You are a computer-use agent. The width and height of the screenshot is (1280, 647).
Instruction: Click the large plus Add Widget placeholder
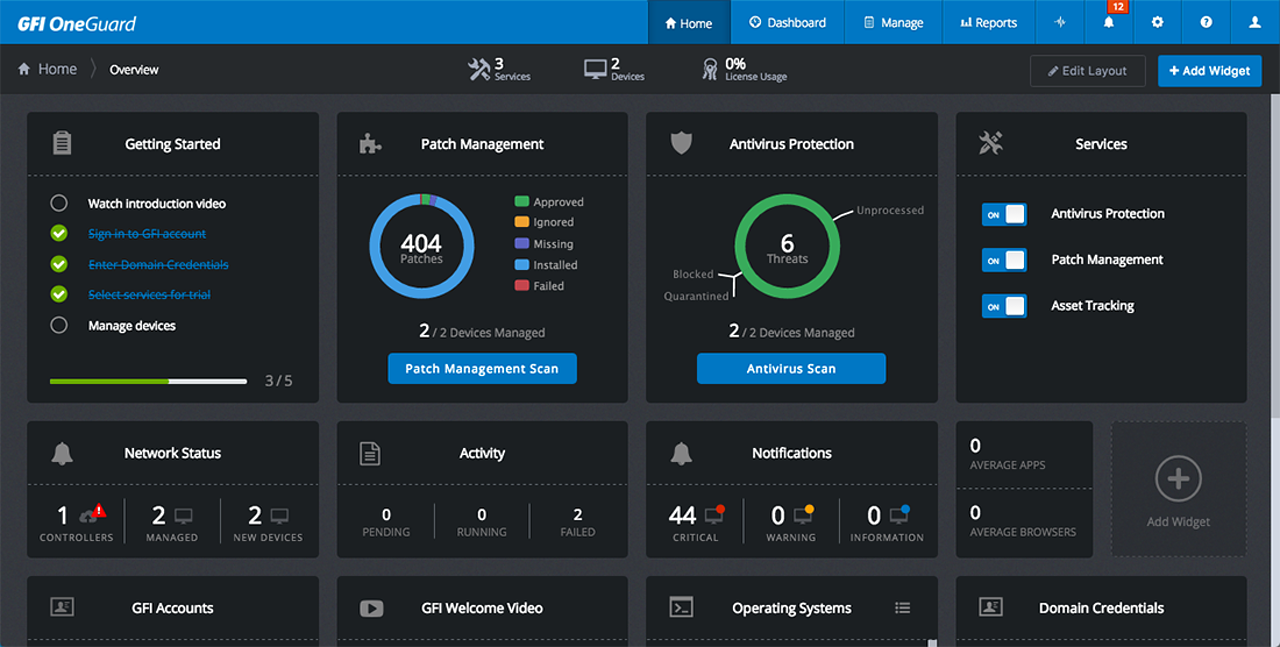tap(1178, 480)
